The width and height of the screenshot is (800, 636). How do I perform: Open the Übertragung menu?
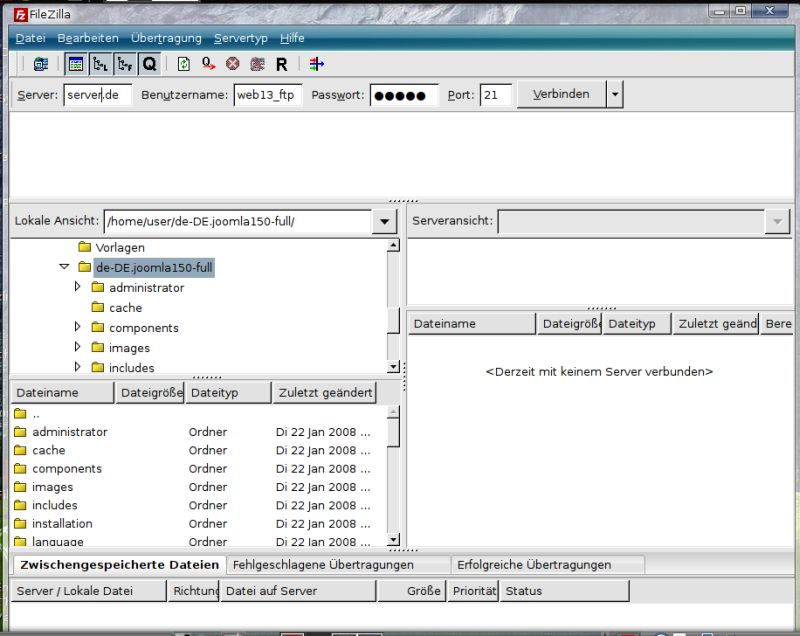[x=166, y=38]
